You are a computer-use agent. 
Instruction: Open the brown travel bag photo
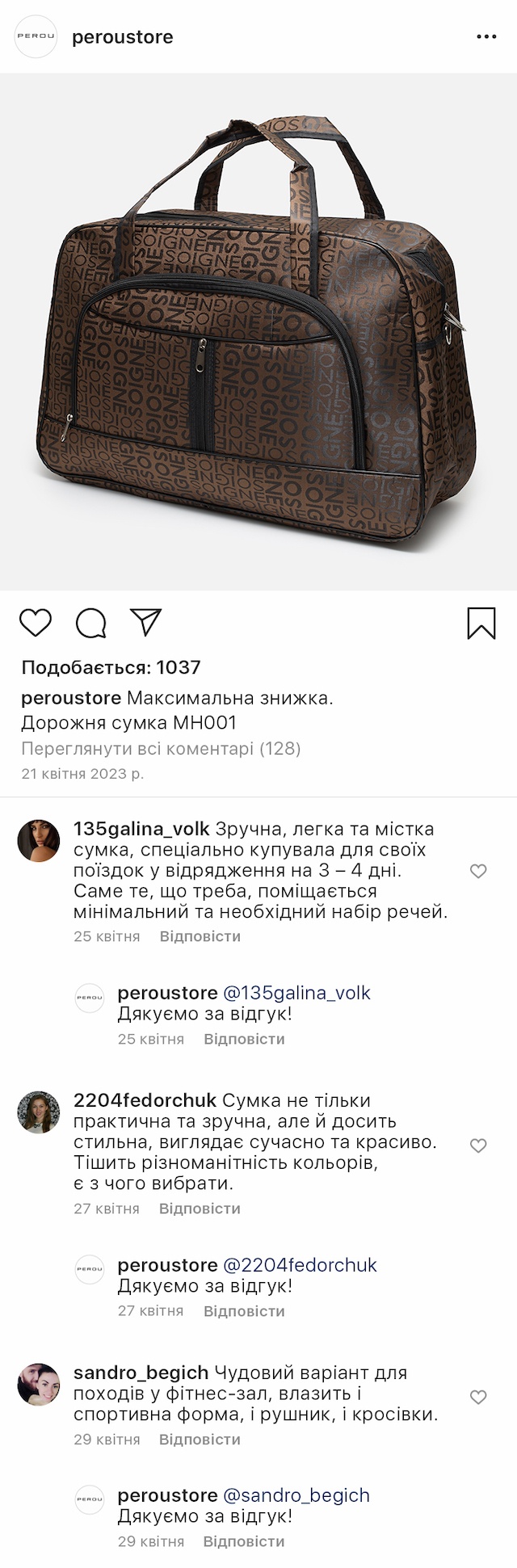point(258,332)
